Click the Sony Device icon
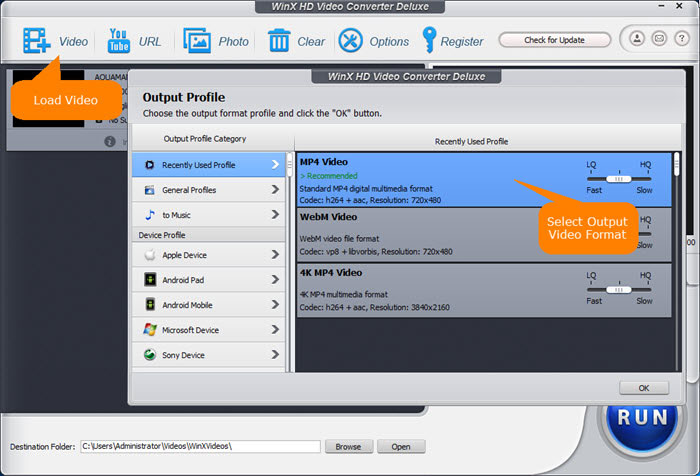The height and width of the screenshot is (476, 700). coord(150,355)
